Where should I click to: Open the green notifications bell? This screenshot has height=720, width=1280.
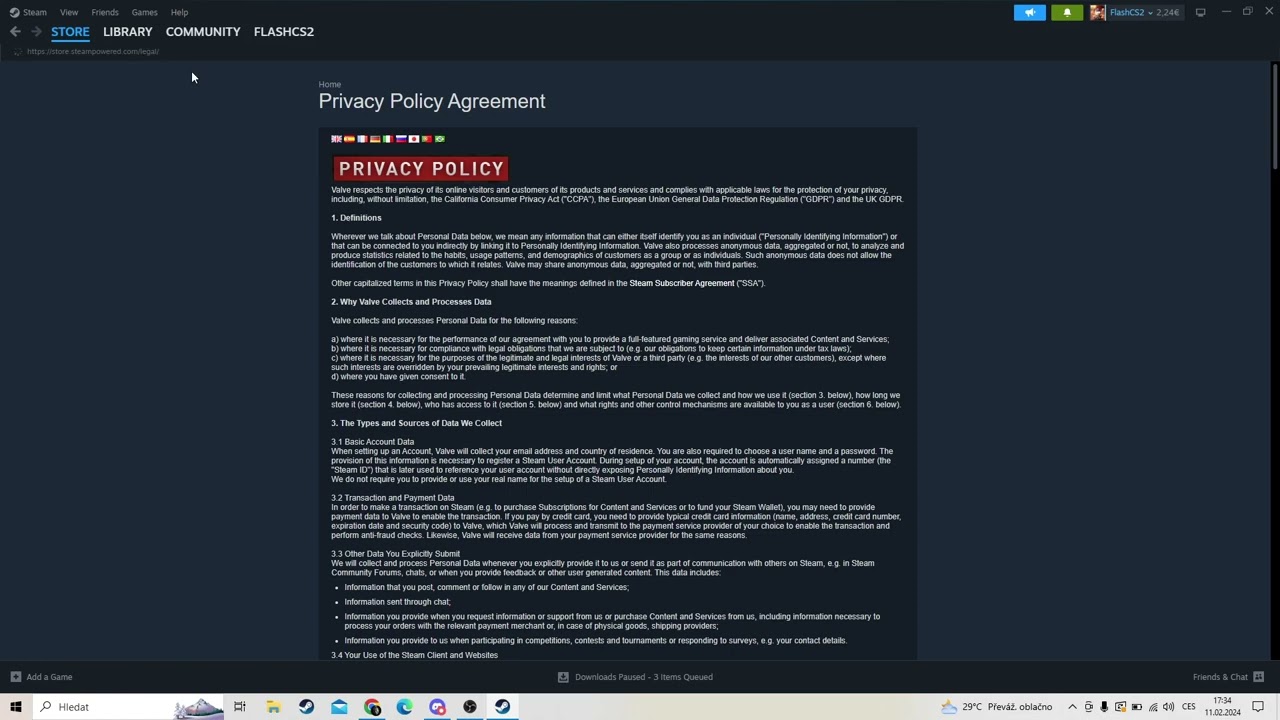point(1067,12)
